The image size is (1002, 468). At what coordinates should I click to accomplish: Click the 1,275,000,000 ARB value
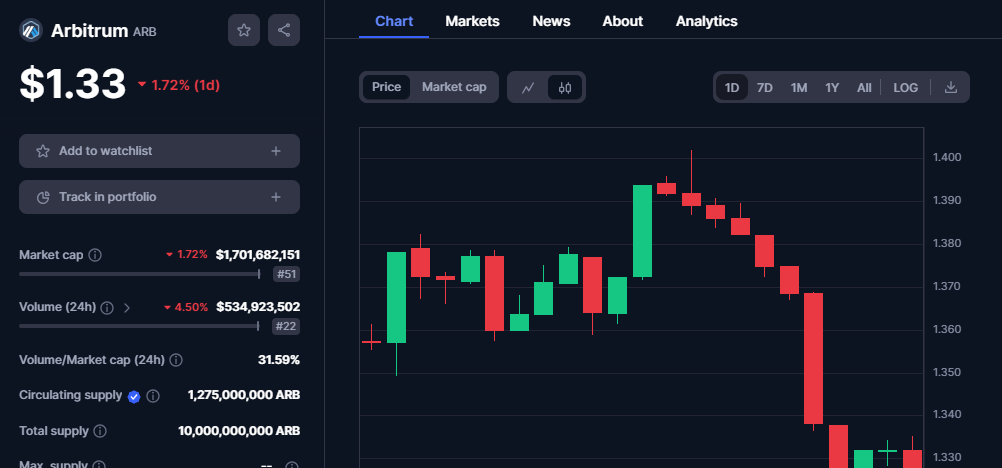coord(243,395)
